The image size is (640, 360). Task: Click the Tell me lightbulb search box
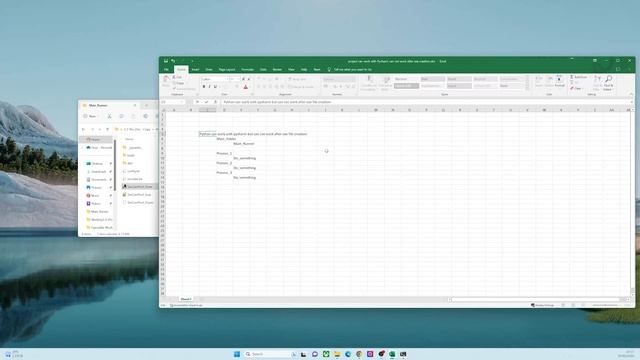[x=350, y=70]
